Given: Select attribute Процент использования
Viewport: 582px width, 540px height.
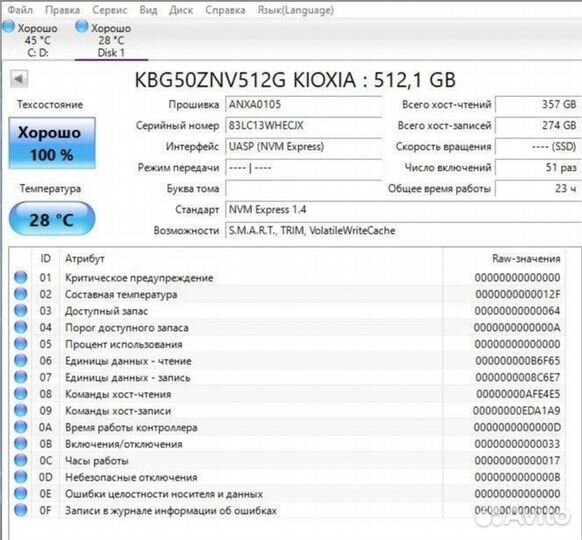Looking at the screenshot, I should 124,344.
